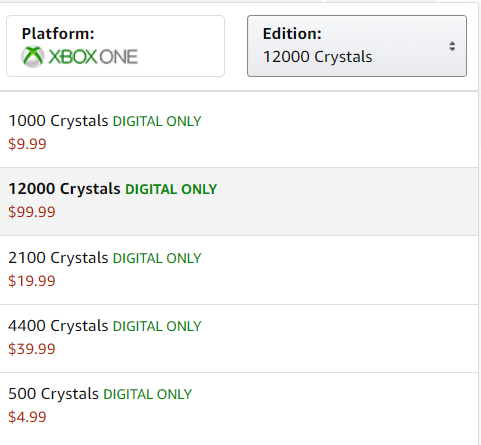Image resolution: width=481 pixels, height=445 pixels.
Task: Click DIGITAL ONLY label beside 1000 Crystals
Action: click(x=157, y=121)
